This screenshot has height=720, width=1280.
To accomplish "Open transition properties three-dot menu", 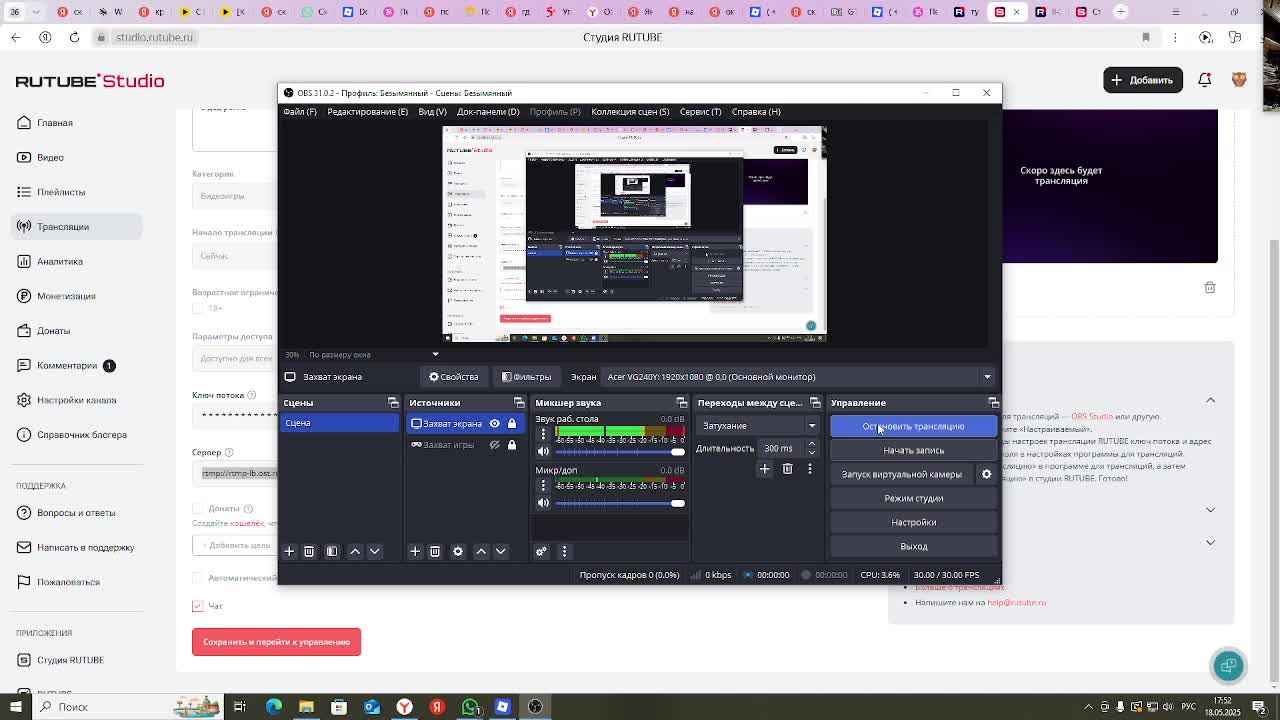I will pyautogui.click(x=810, y=469).
